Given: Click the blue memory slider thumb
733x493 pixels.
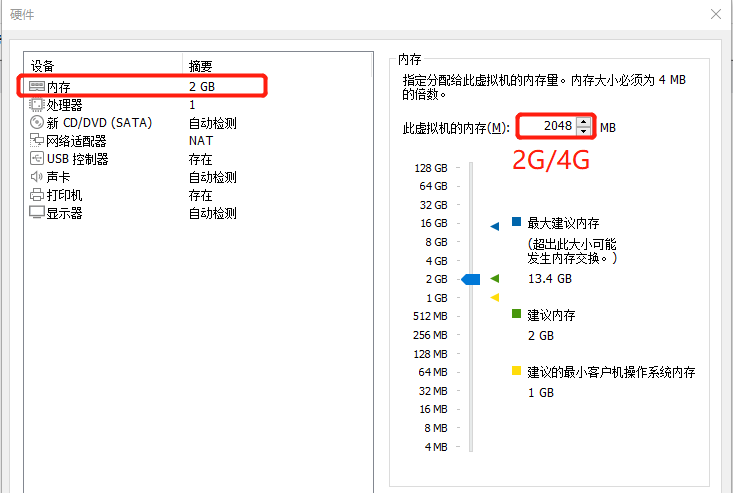Looking at the screenshot, I should [471, 279].
